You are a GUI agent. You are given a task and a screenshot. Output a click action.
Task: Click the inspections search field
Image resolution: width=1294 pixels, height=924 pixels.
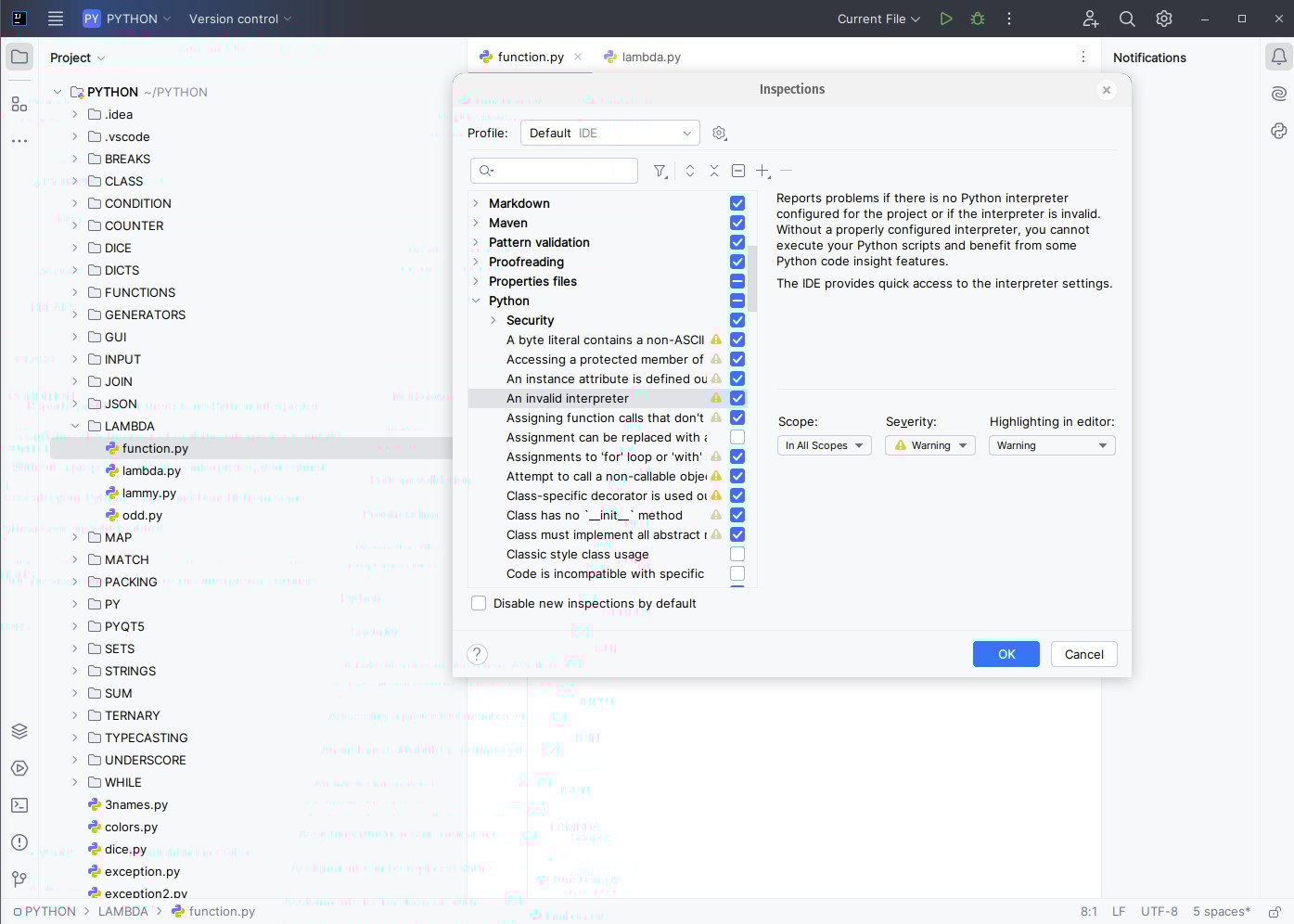point(555,171)
